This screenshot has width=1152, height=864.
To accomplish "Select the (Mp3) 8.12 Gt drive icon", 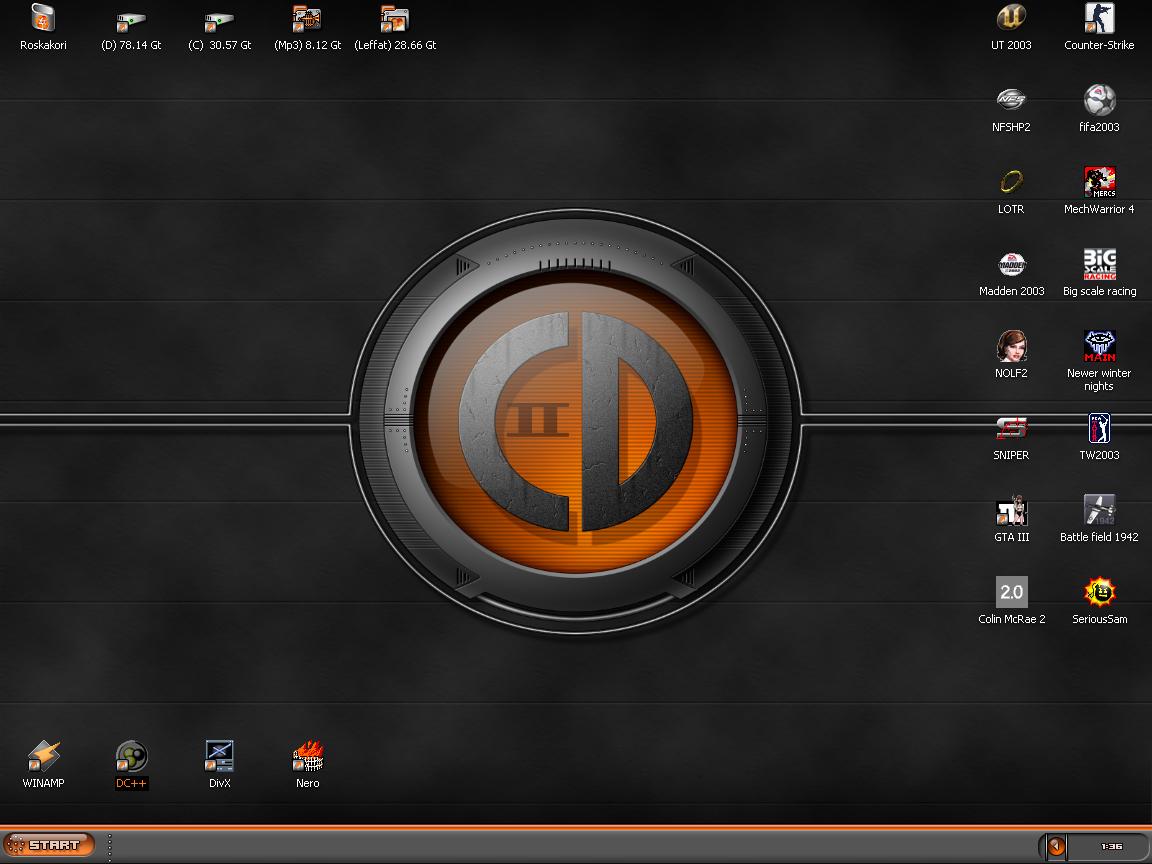I will [x=307, y=19].
